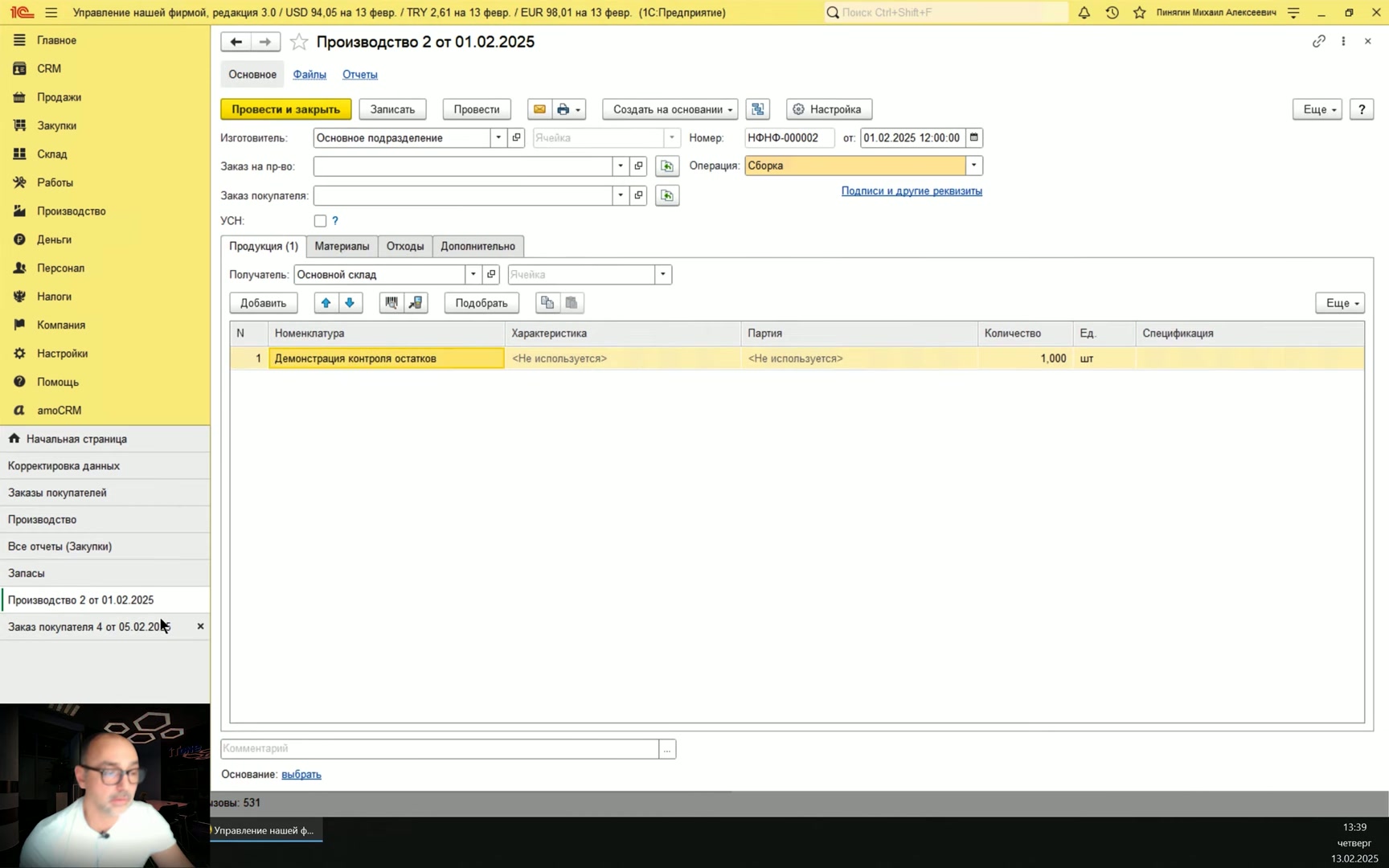Click выбрать link next to Основание

(x=301, y=775)
